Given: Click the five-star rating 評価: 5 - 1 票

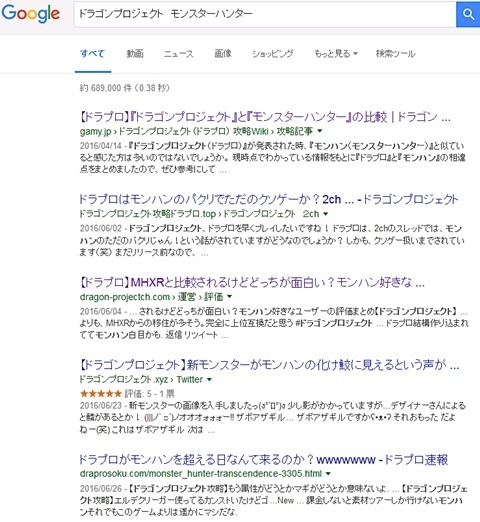Looking at the screenshot, I should click(127, 394).
